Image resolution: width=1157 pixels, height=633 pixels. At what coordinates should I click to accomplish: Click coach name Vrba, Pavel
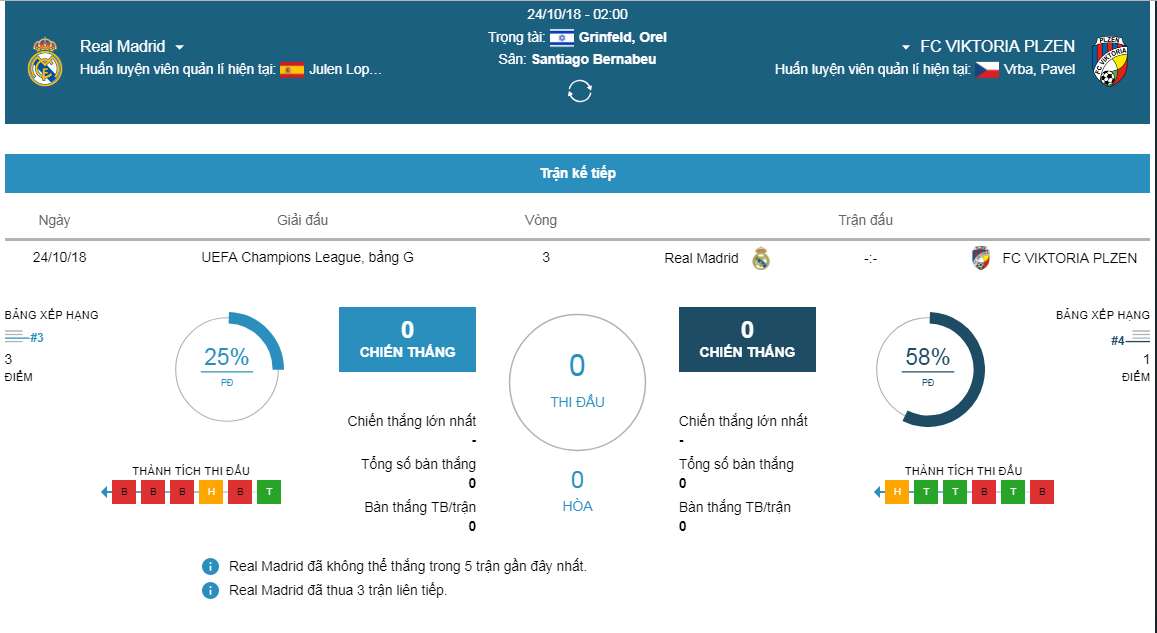(1040, 69)
